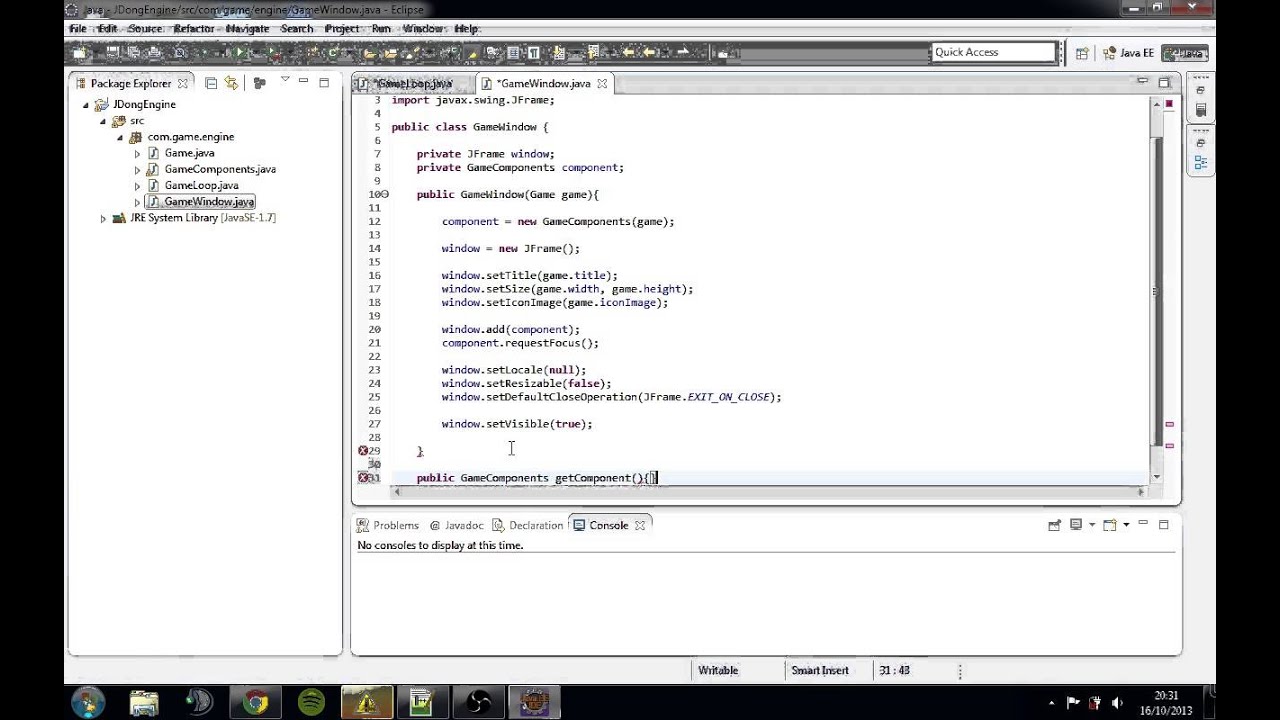
Task: Toggle Link with Editor in Package Explorer
Action: (231, 83)
